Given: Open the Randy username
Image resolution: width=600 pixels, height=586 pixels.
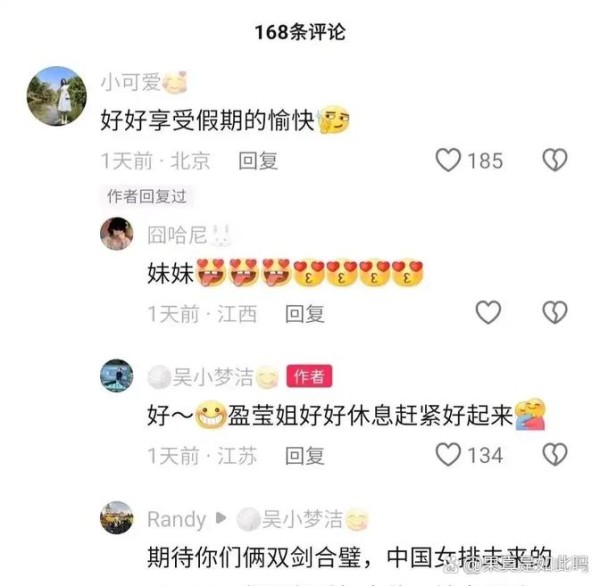Looking at the screenshot, I should 177,519.
